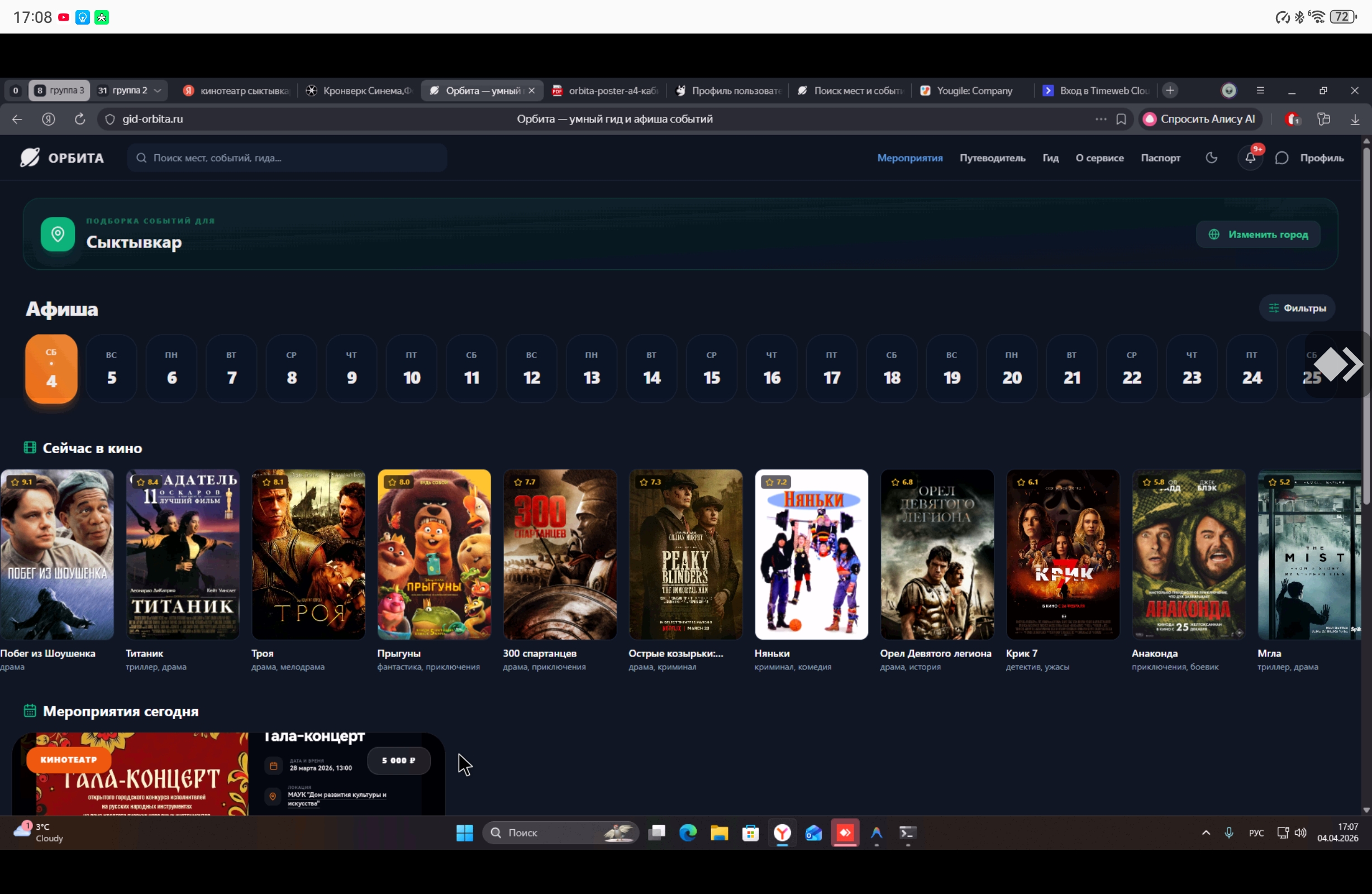Open the browser collections icon
1372x894 pixels.
point(1323,119)
